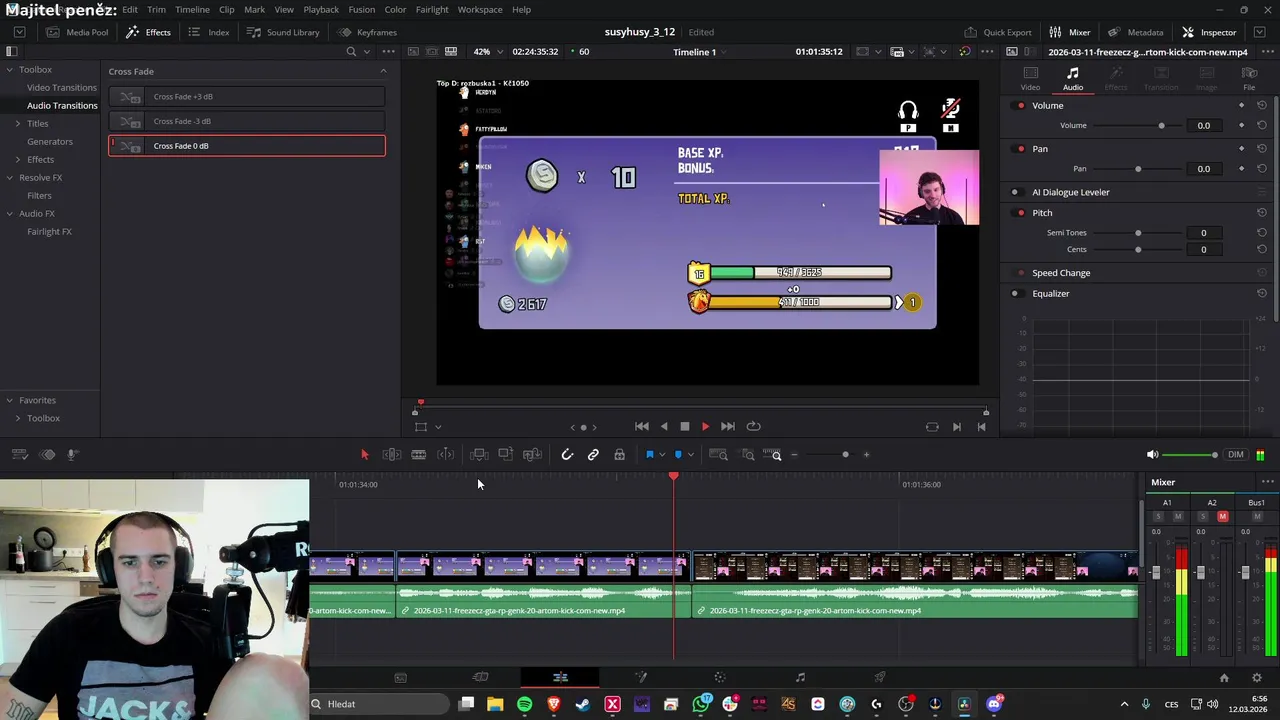Open the flag color dropdown arrow

tap(661, 455)
